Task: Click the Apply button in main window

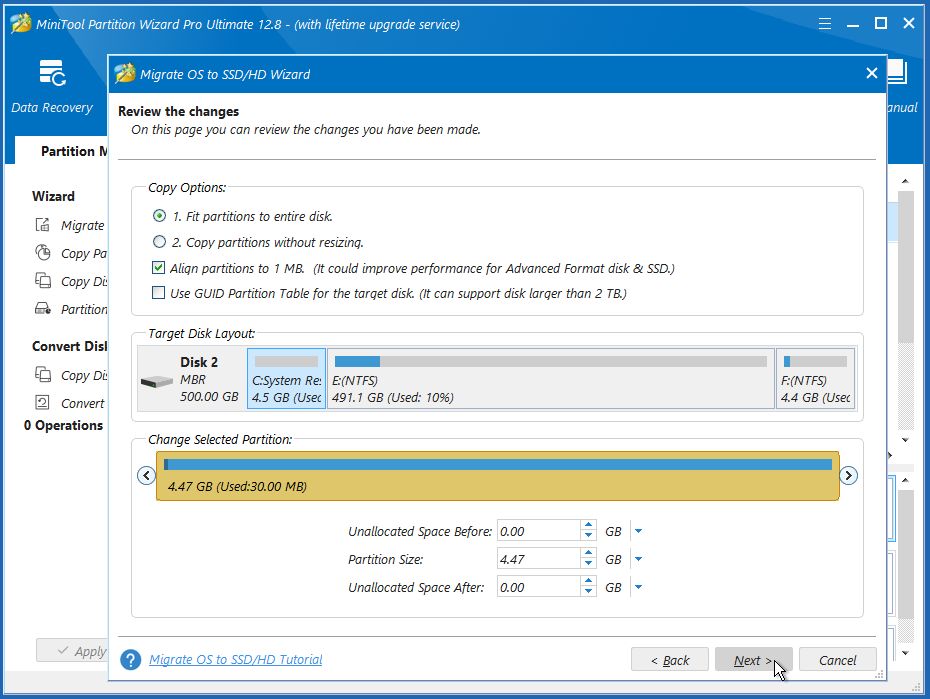Action: pyautogui.click(x=72, y=650)
